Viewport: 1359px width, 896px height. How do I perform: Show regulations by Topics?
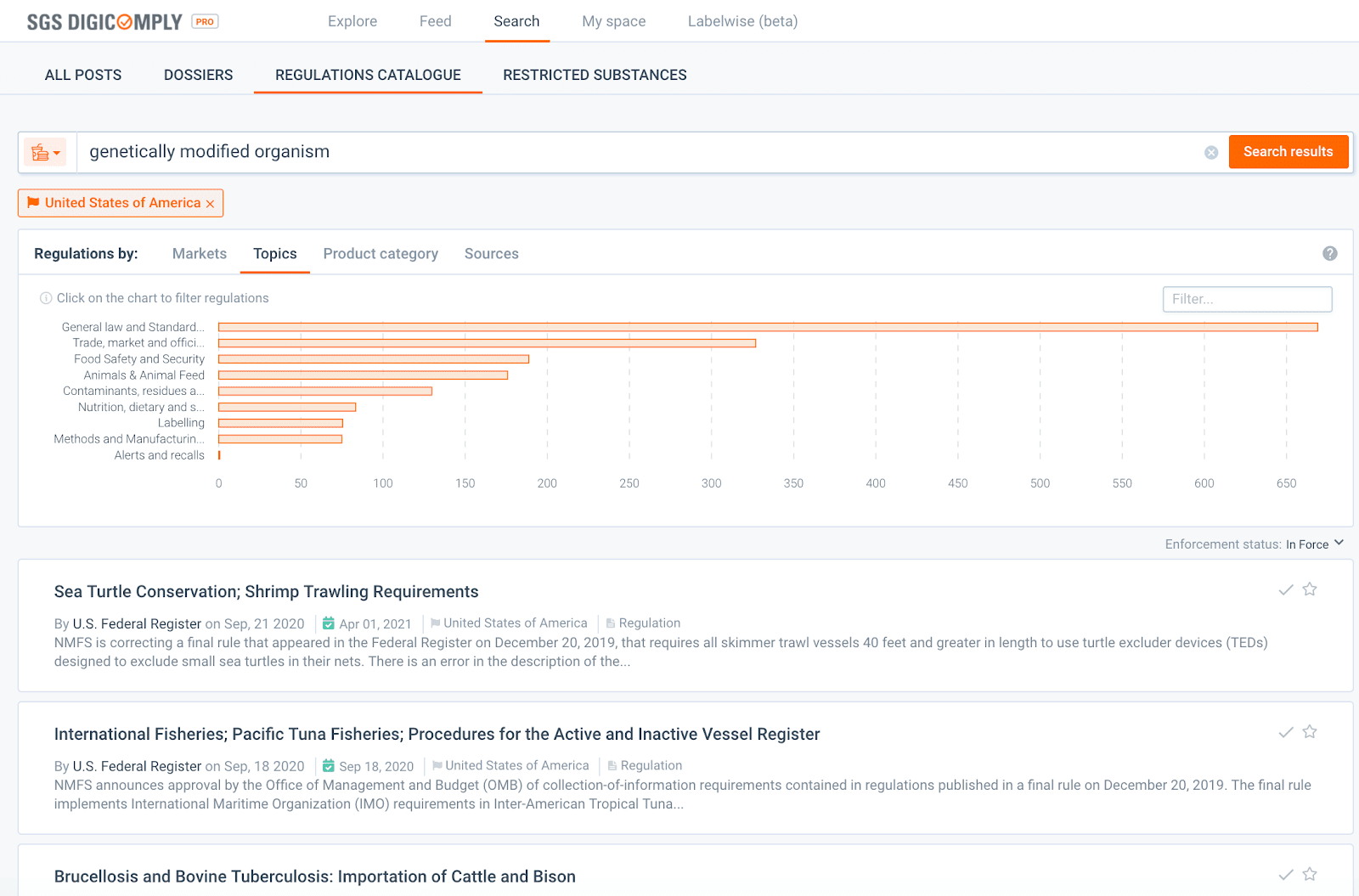[x=275, y=254]
